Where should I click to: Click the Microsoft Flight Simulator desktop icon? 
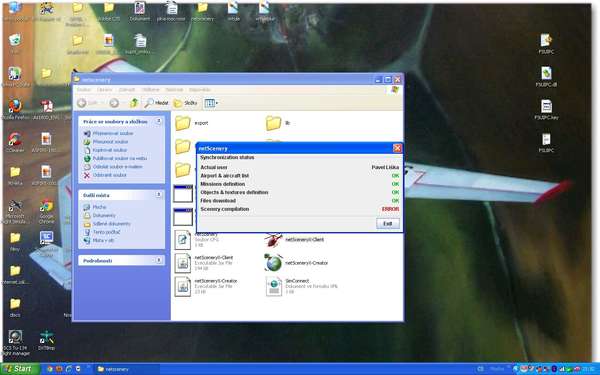(15, 212)
